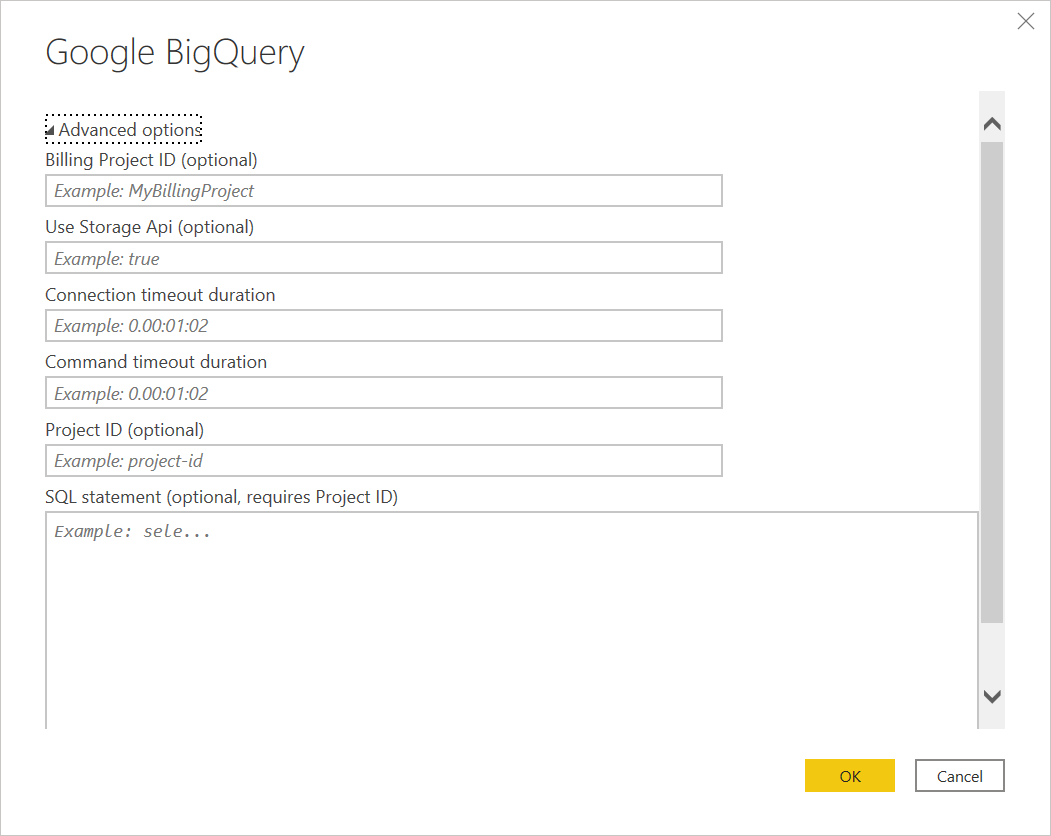Click the "Project ID (optional)" label

click(x=125, y=430)
